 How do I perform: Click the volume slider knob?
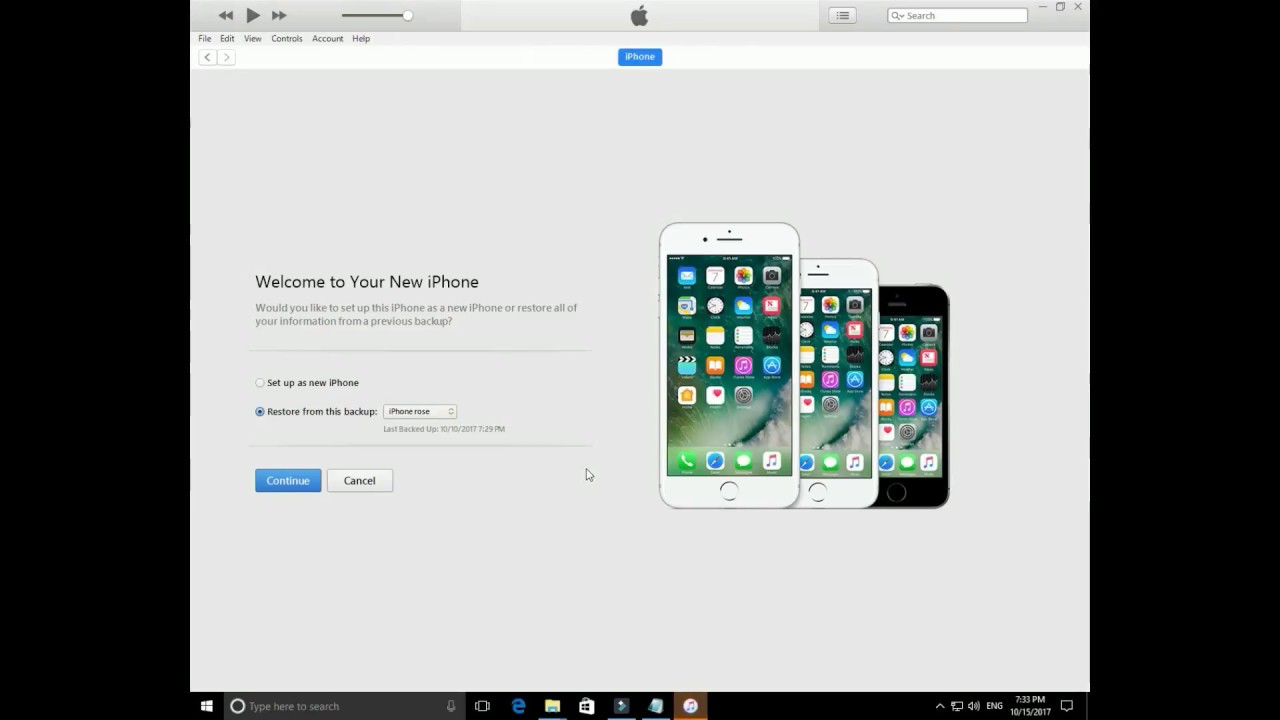click(x=408, y=15)
